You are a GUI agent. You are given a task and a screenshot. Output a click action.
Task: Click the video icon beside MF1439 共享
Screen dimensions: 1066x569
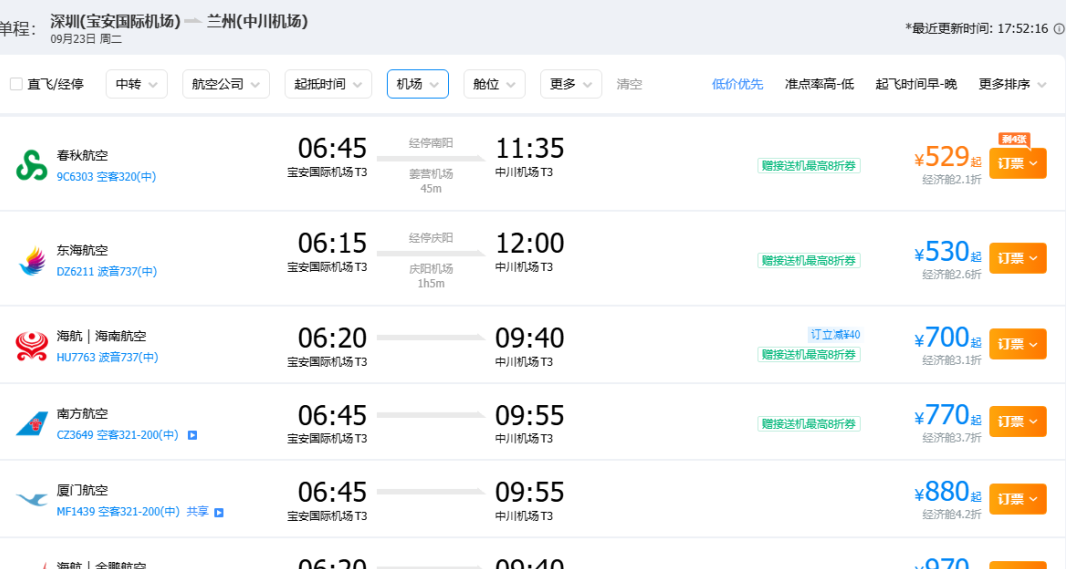point(219,512)
